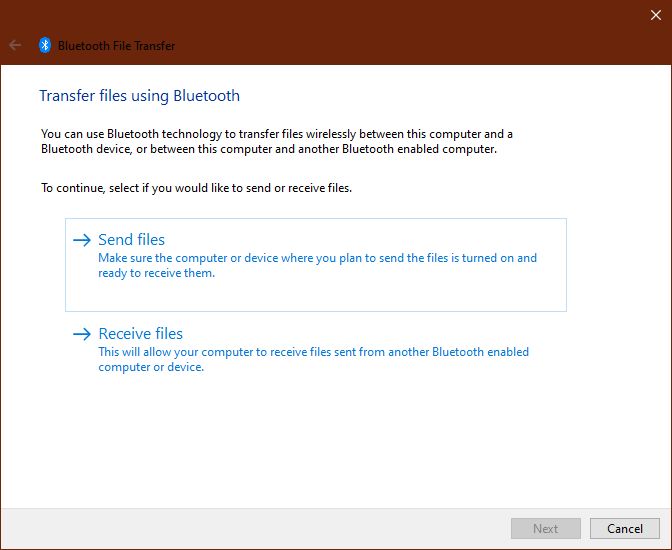Click the arrow icon beside Receive files
The height and width of the screenshot is (550, 672).
(x=82, y=334)
